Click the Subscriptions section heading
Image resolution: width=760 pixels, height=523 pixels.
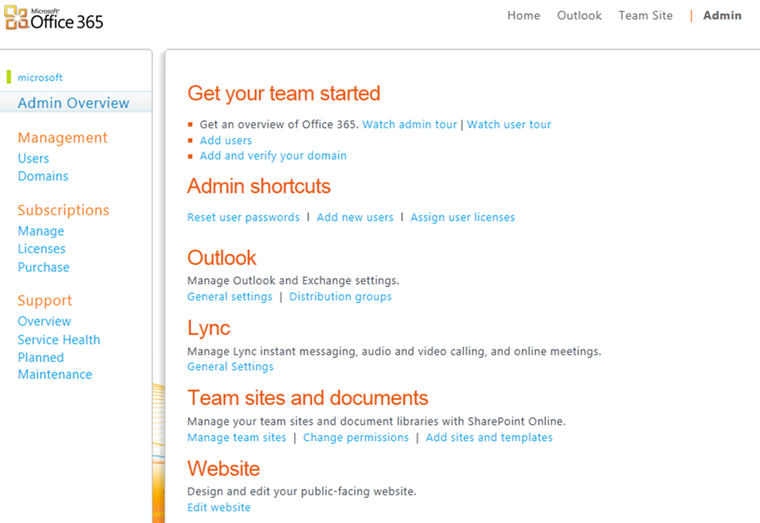pyautogui.click(x=63, y=210)
